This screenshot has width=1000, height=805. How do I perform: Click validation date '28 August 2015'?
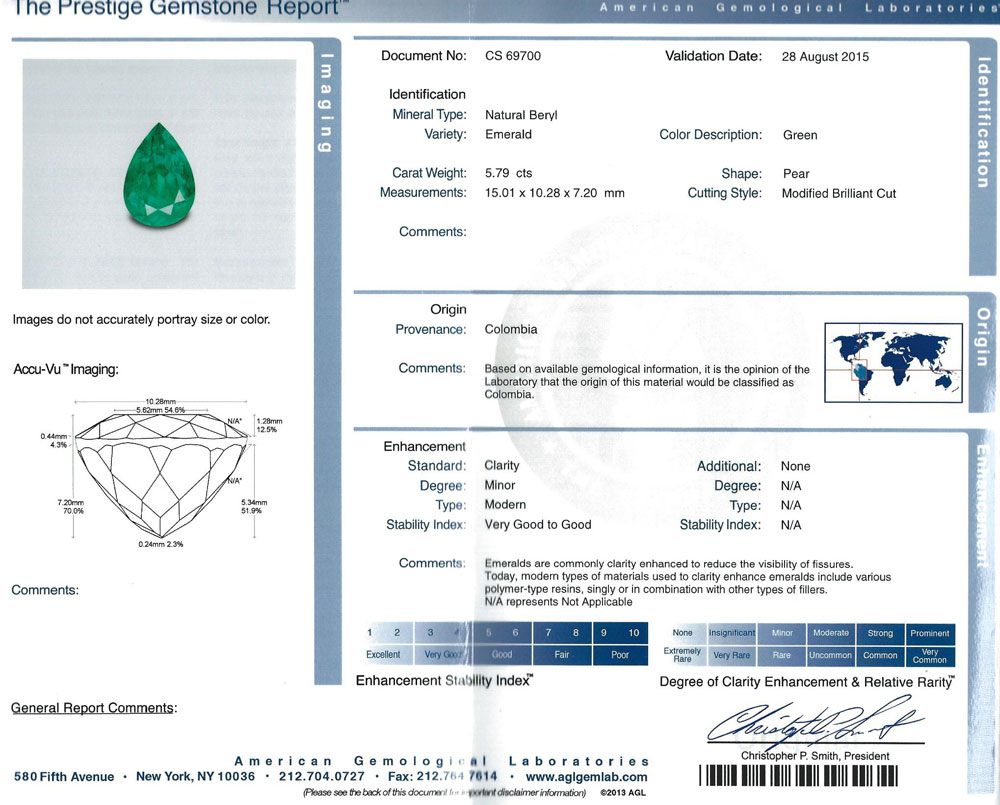click(825, 57)
